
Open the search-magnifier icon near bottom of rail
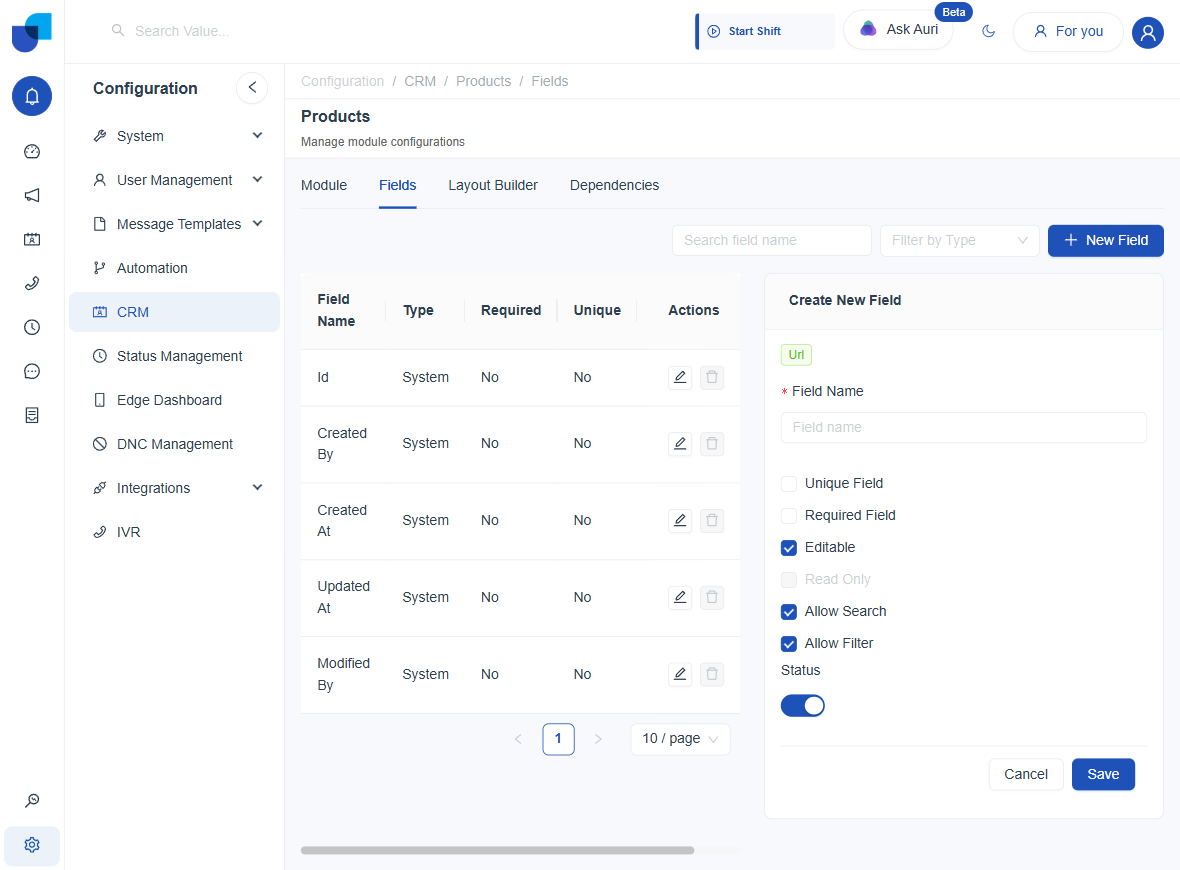click(32, 801)
